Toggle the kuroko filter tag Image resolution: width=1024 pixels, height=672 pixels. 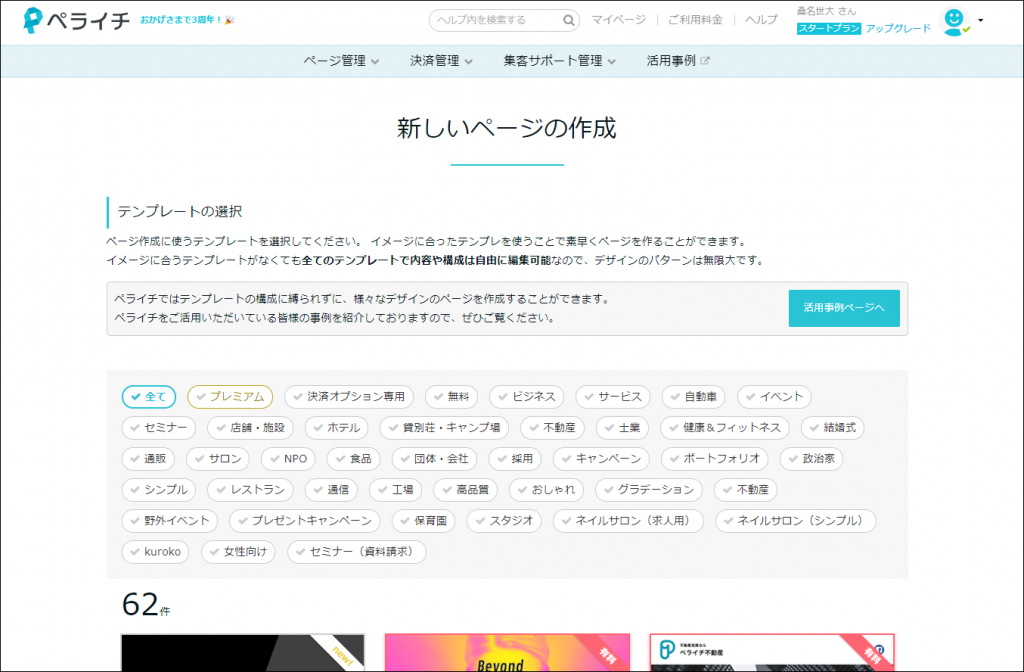click(155, 552)
